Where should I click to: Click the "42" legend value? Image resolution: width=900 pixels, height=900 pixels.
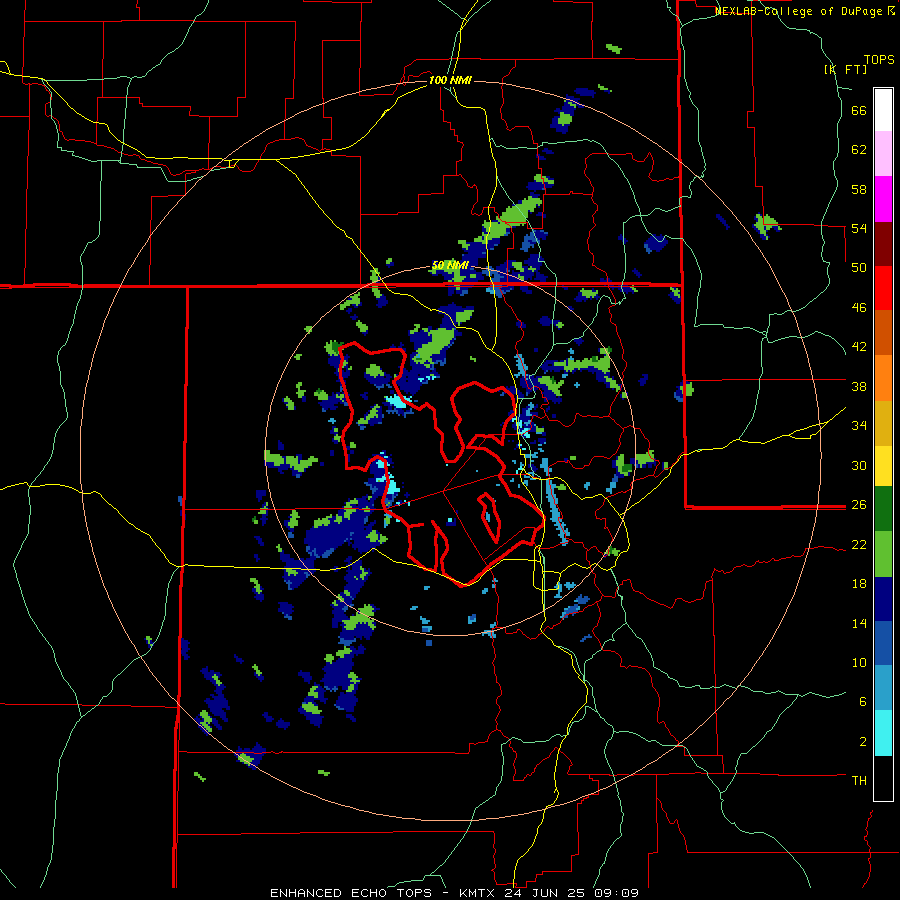(x=859, y=347)
